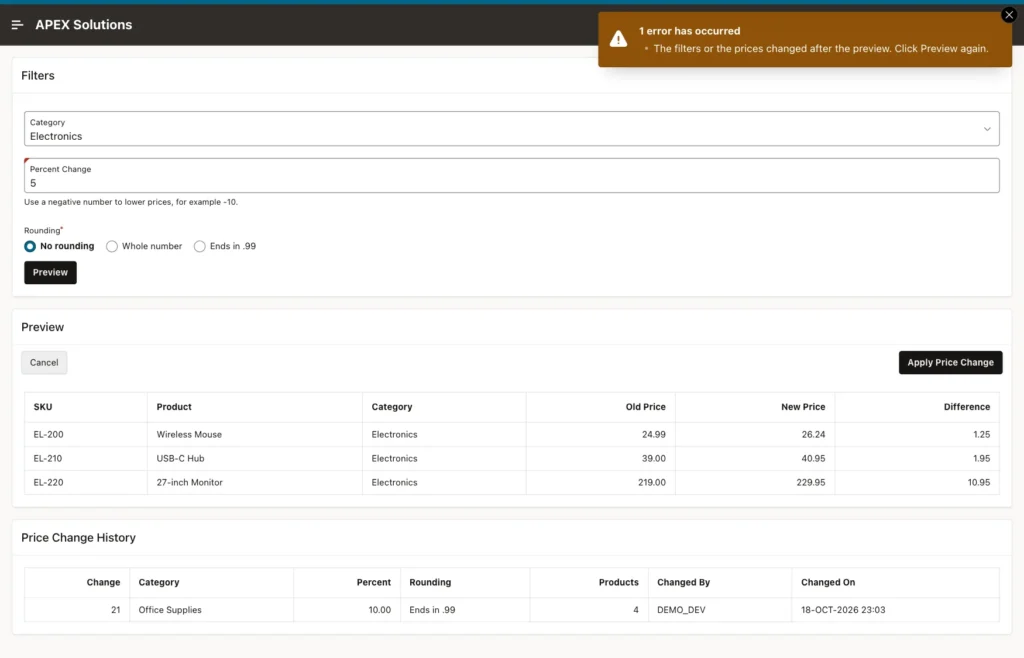Click the 26.24 new price value
Screen dimensions: 1024x658
tap(813, 434)
